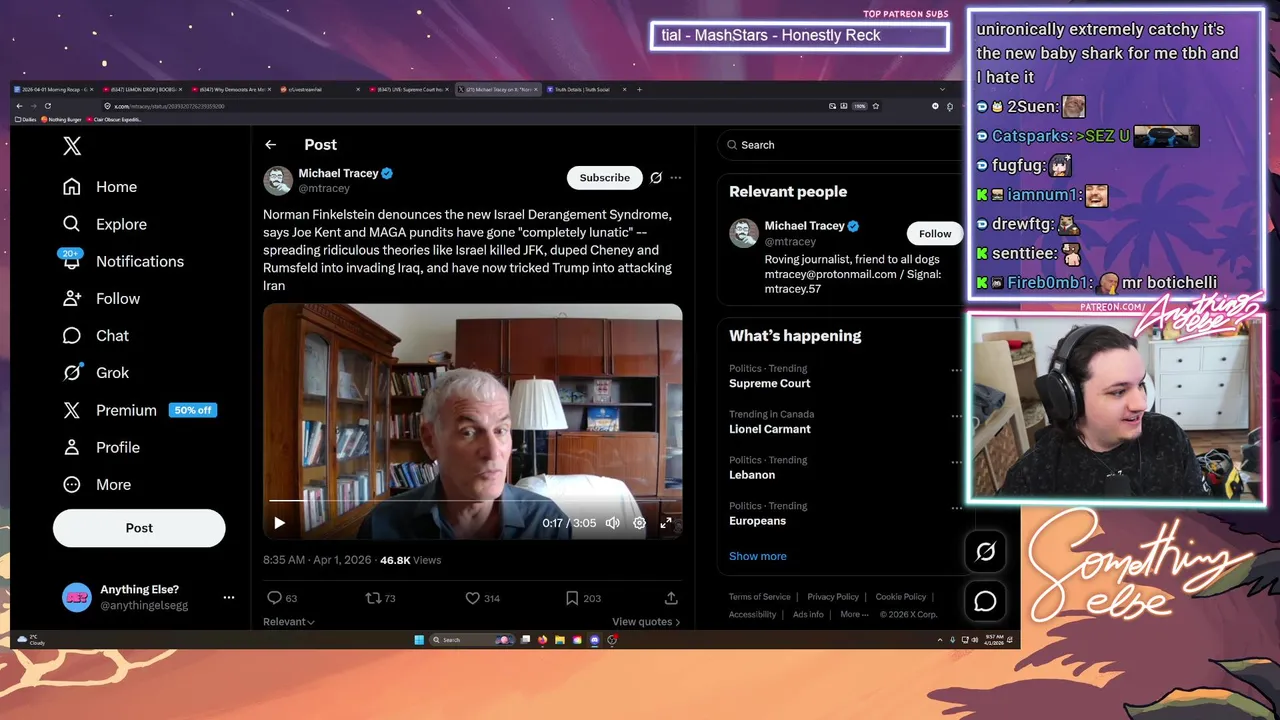Bookmark page with star icon
Screen dimensions: 1280x720
[x=876, y=106]
